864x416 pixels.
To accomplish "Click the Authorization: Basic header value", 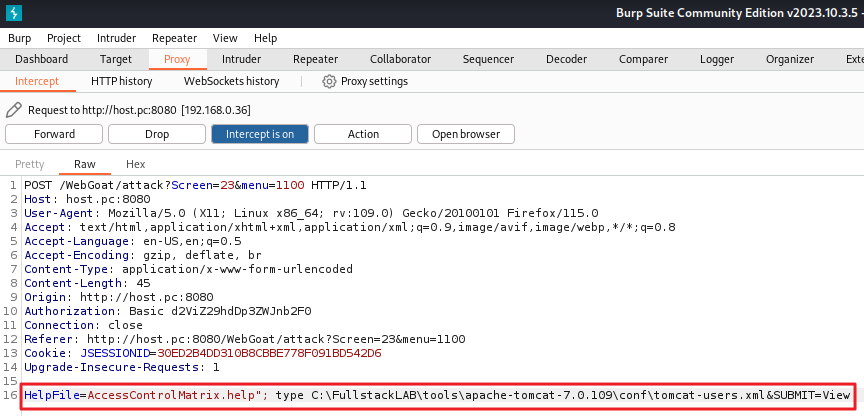I will [220, 311].
